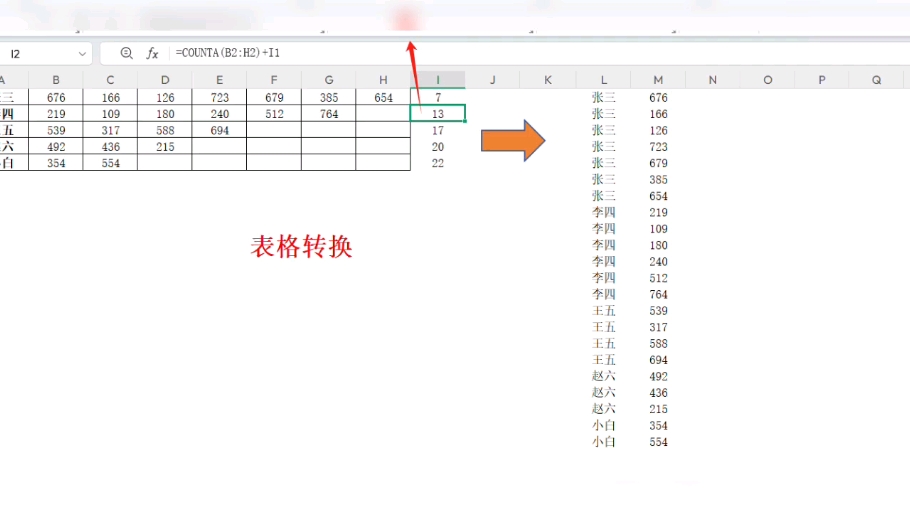
Task: Open the insert function fx button
Action: tap(152, 53)
